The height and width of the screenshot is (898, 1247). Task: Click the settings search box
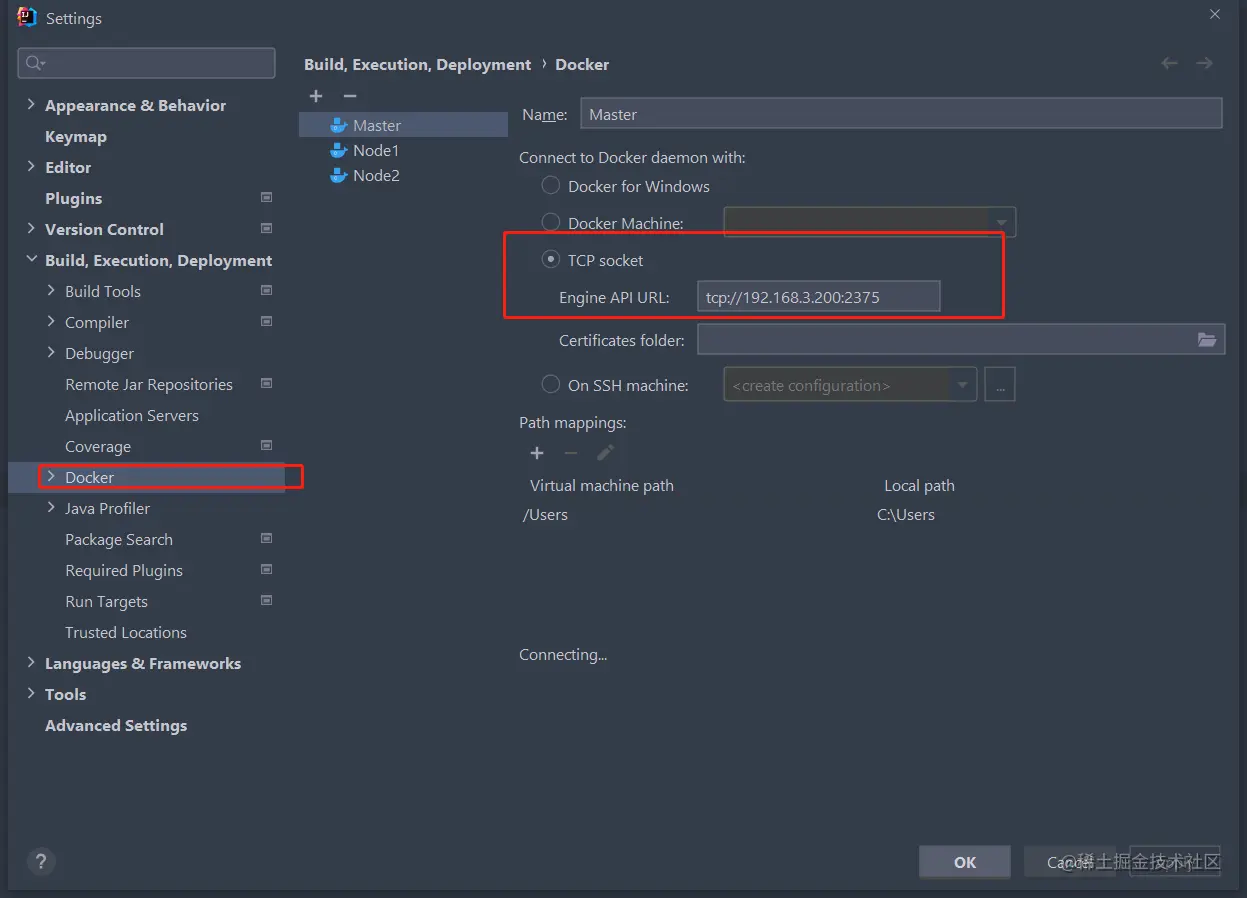click(146, 62)
